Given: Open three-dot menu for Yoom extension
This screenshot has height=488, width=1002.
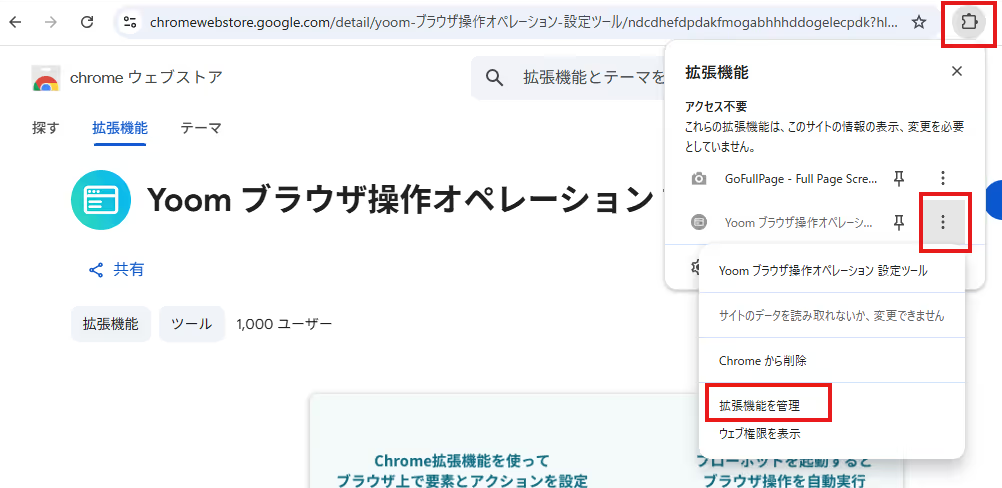Looking at the screenshot, I should point(943,222).
